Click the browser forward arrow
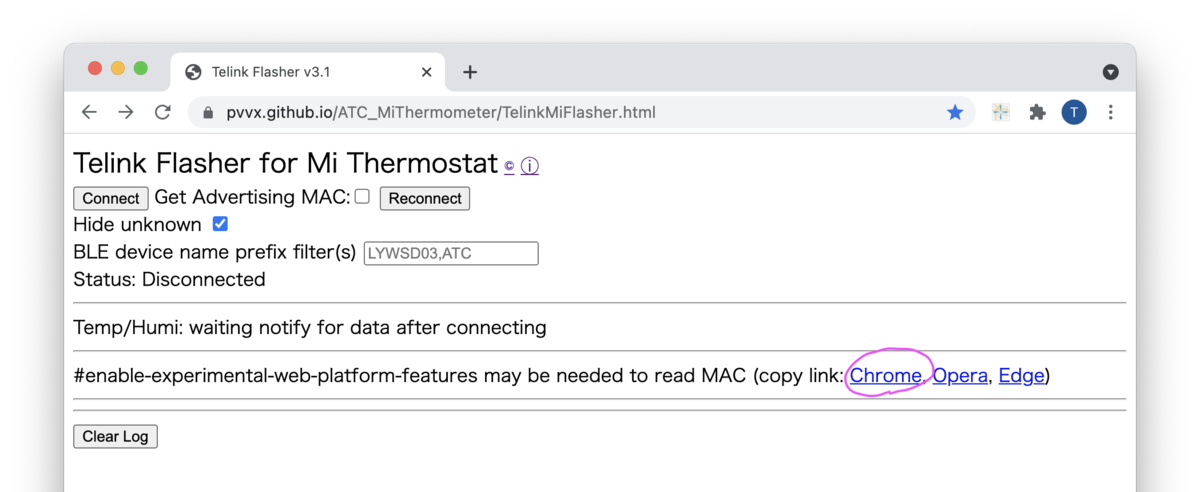Screen dimensions: 1200x492 (x=126, y=112)
